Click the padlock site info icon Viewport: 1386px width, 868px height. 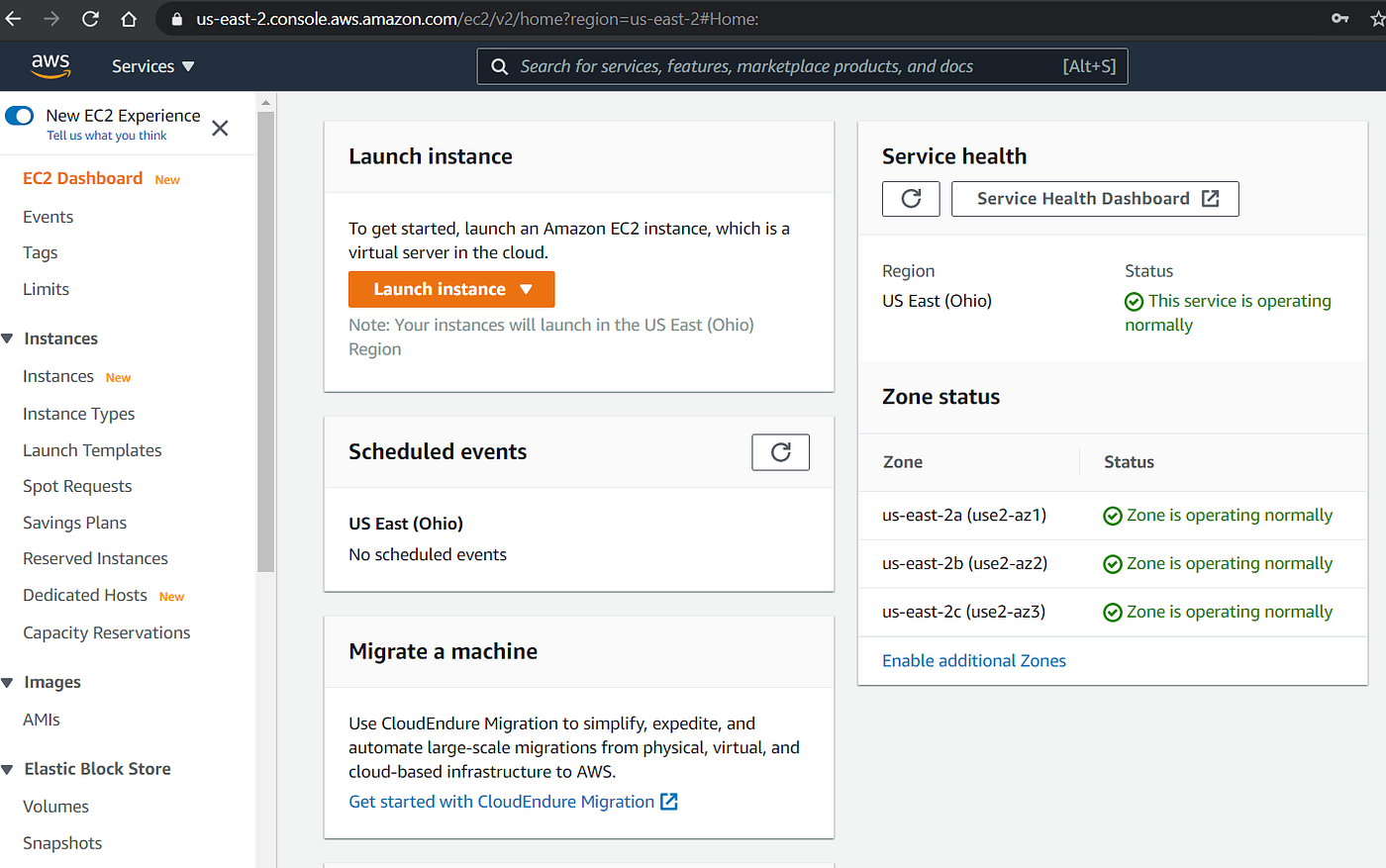pyautogui.click(x=177, y=19)
